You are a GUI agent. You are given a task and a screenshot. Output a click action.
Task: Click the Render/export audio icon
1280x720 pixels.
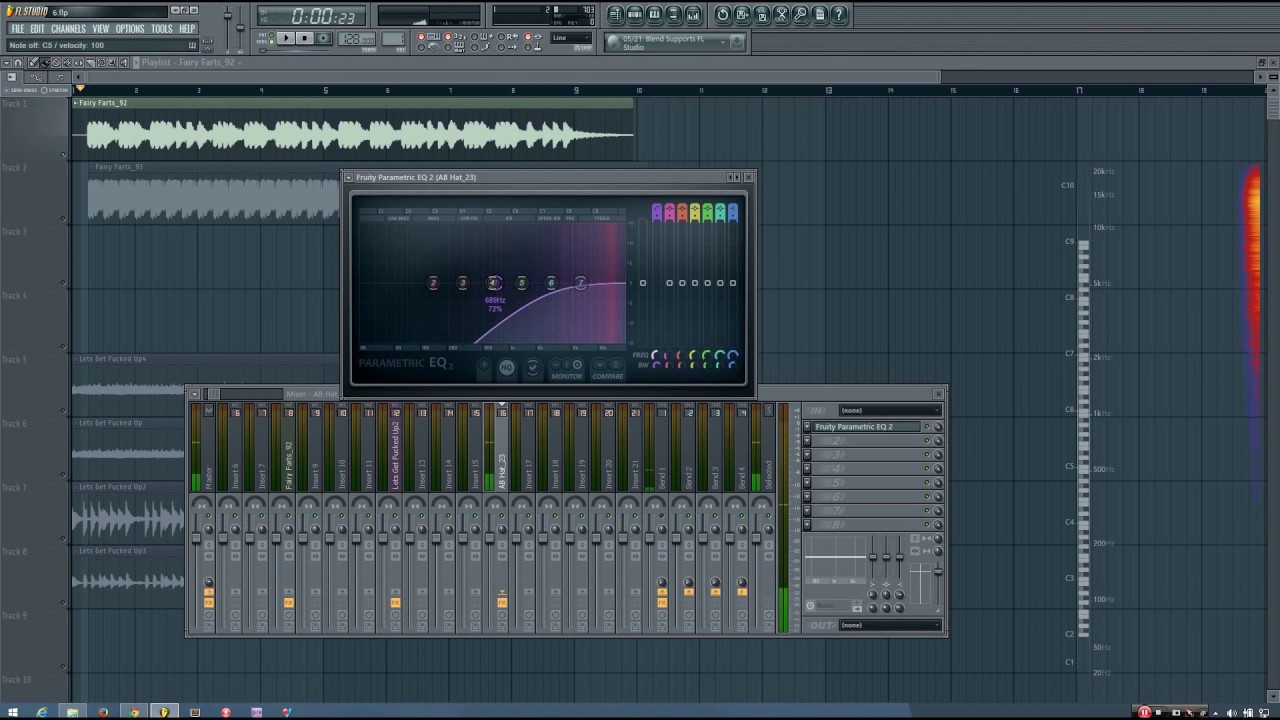(x=762, y=14)
